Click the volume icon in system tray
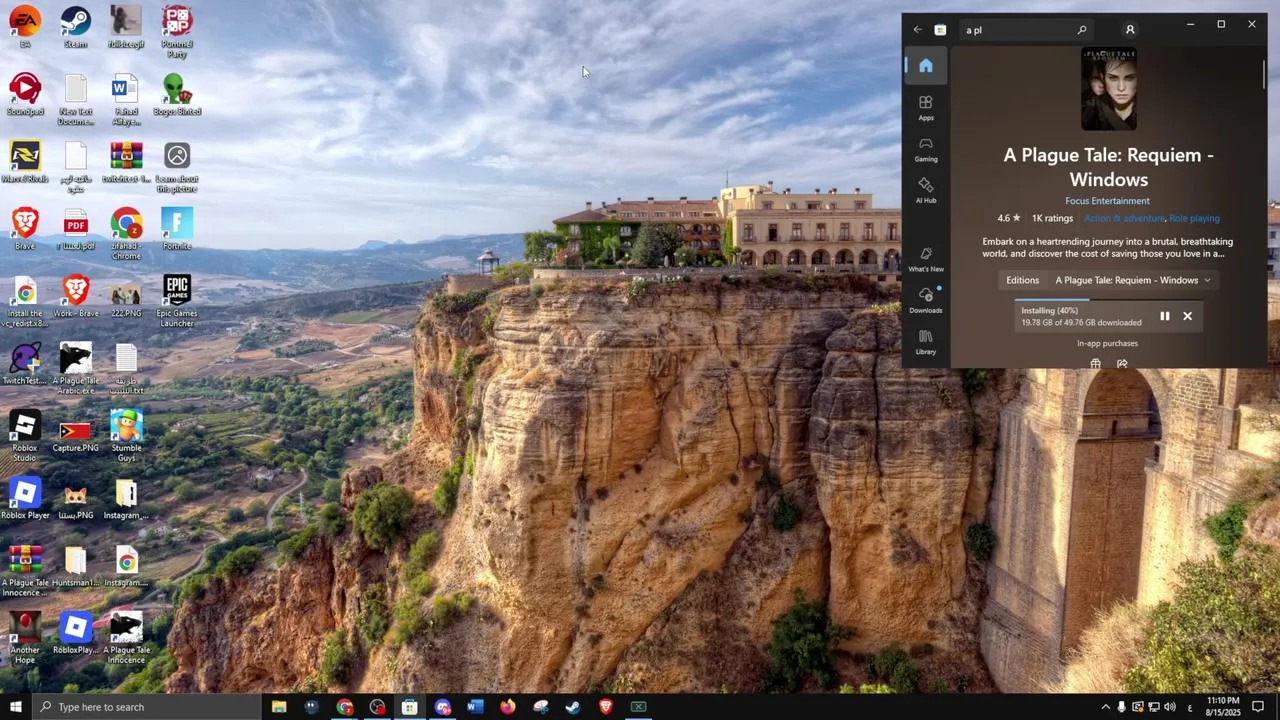This screenshot has width=1280, height=720. point(1169,707)
